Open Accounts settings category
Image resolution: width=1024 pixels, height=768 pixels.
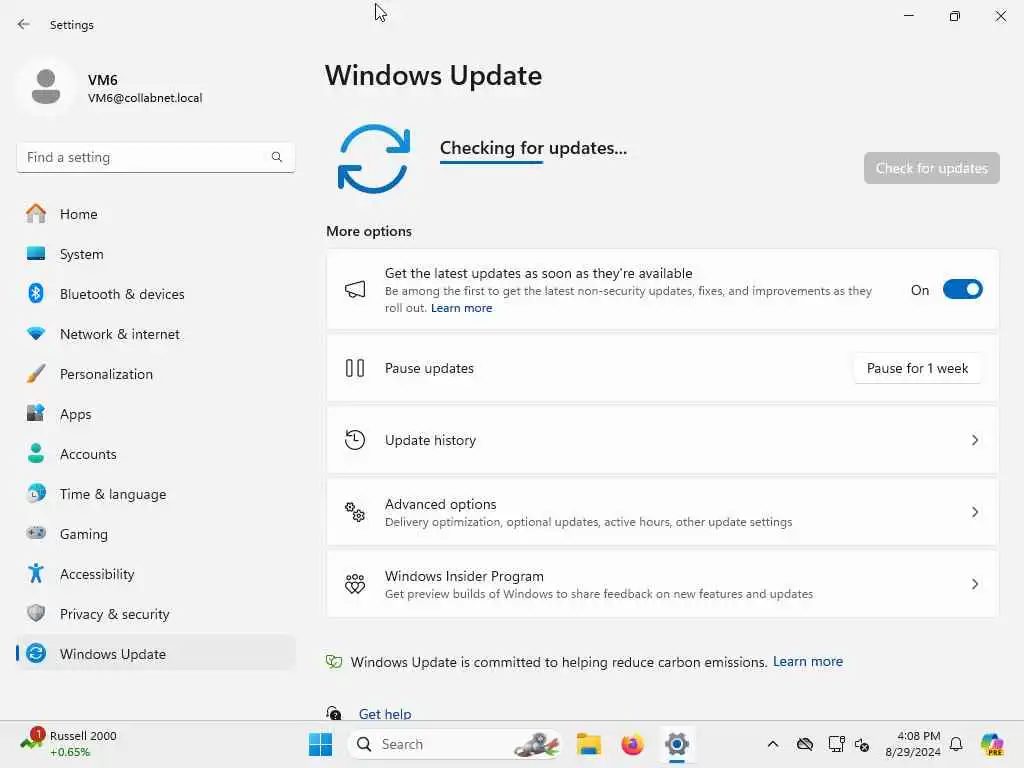155,454
